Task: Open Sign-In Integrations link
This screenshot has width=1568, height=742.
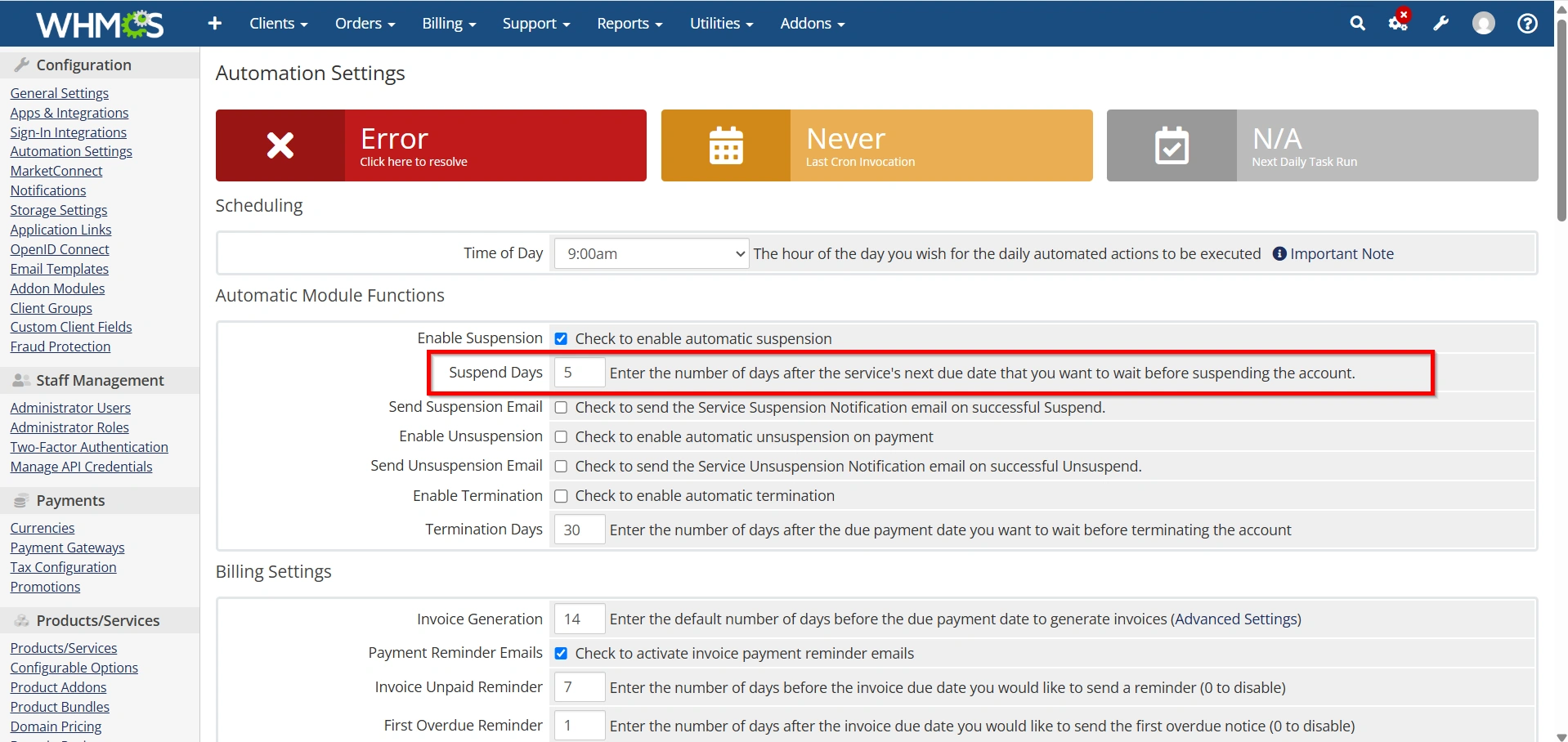Action: [69, 132]
